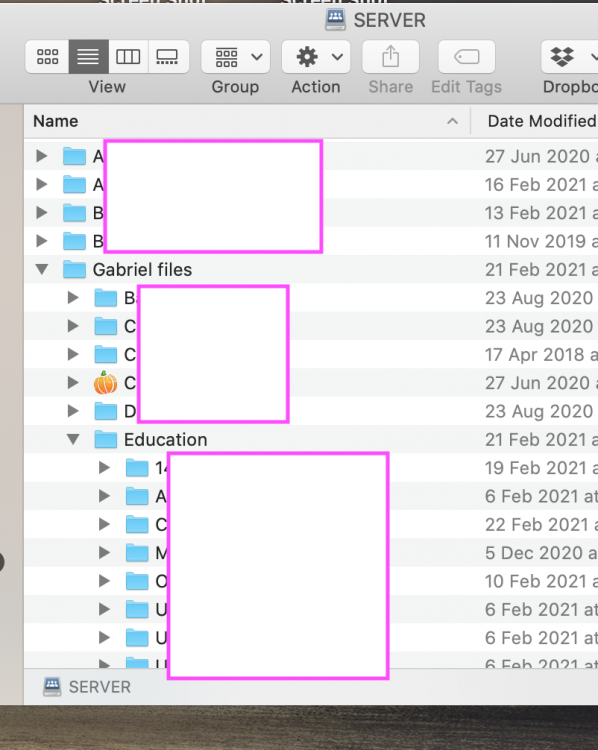598x750 pixels.
Task: Select the Gabriel files folder icon
Action: [74, 269]
